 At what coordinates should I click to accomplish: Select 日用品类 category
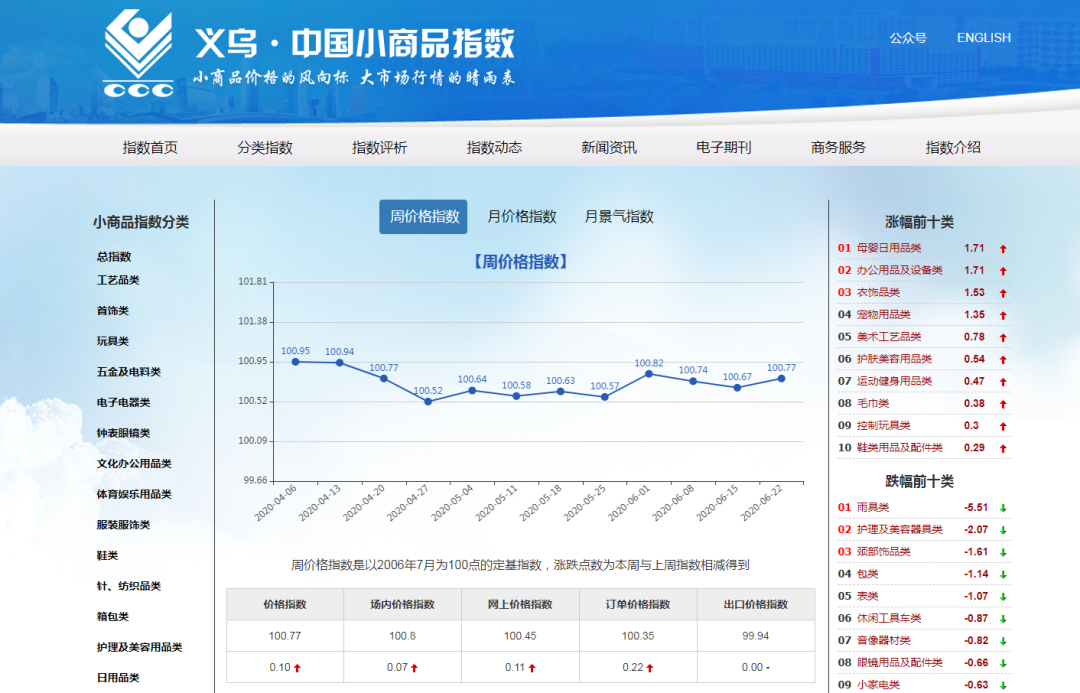(x=118, y=678)
